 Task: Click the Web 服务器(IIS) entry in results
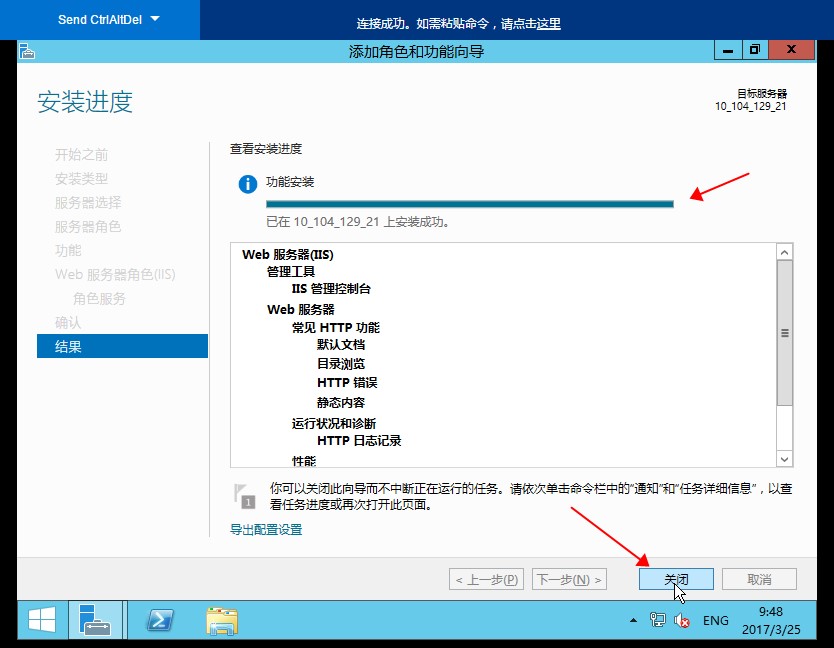pyautogui.click(x=288, y=255)
